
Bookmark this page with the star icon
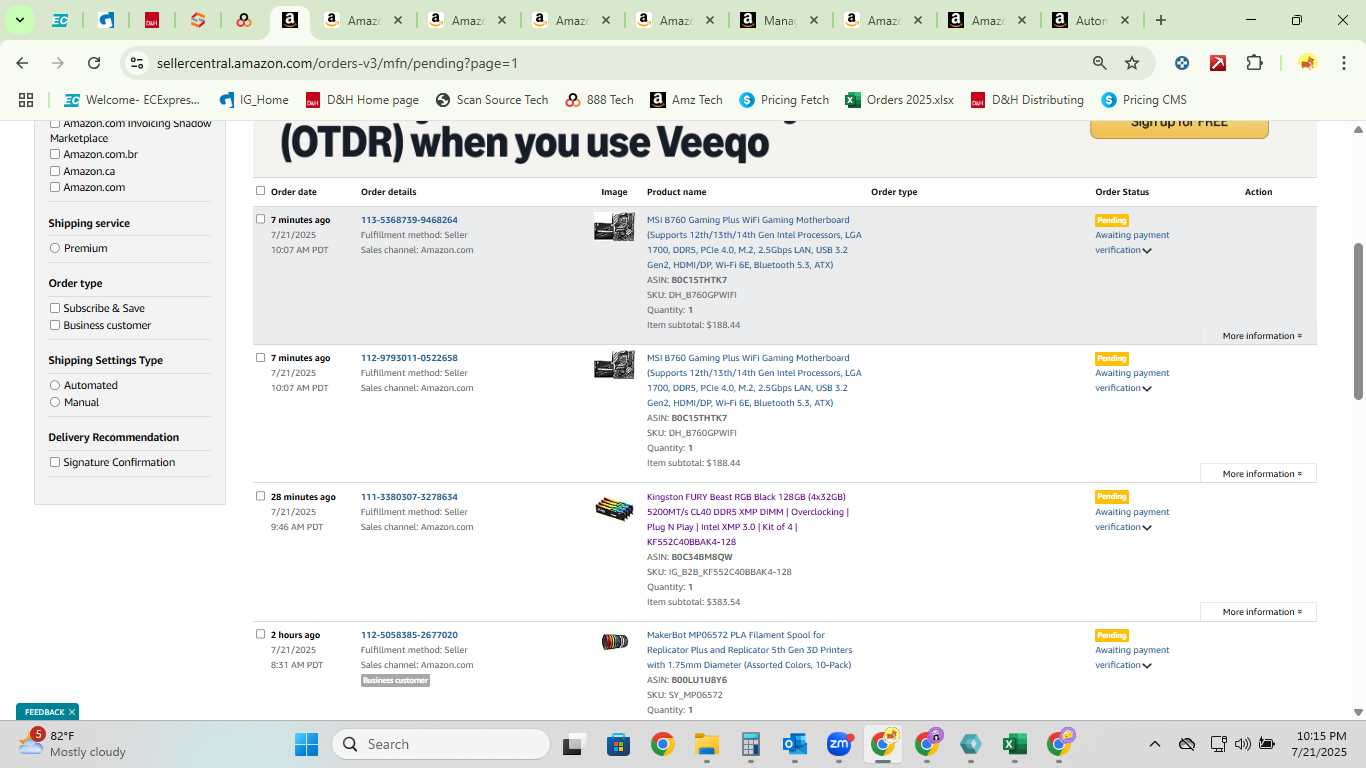coord(1132,63)
